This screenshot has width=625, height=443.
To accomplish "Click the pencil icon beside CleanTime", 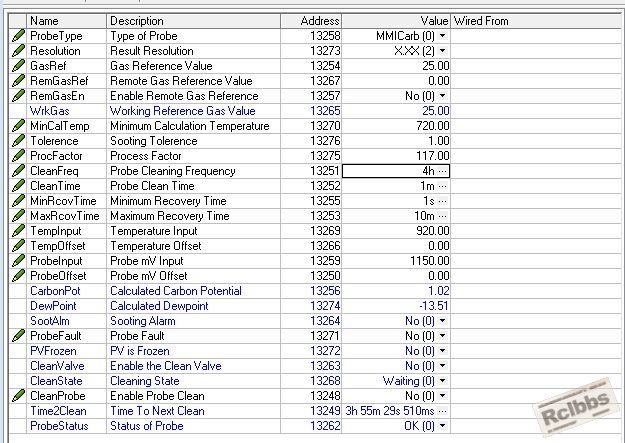I will (x=18, y=186).
